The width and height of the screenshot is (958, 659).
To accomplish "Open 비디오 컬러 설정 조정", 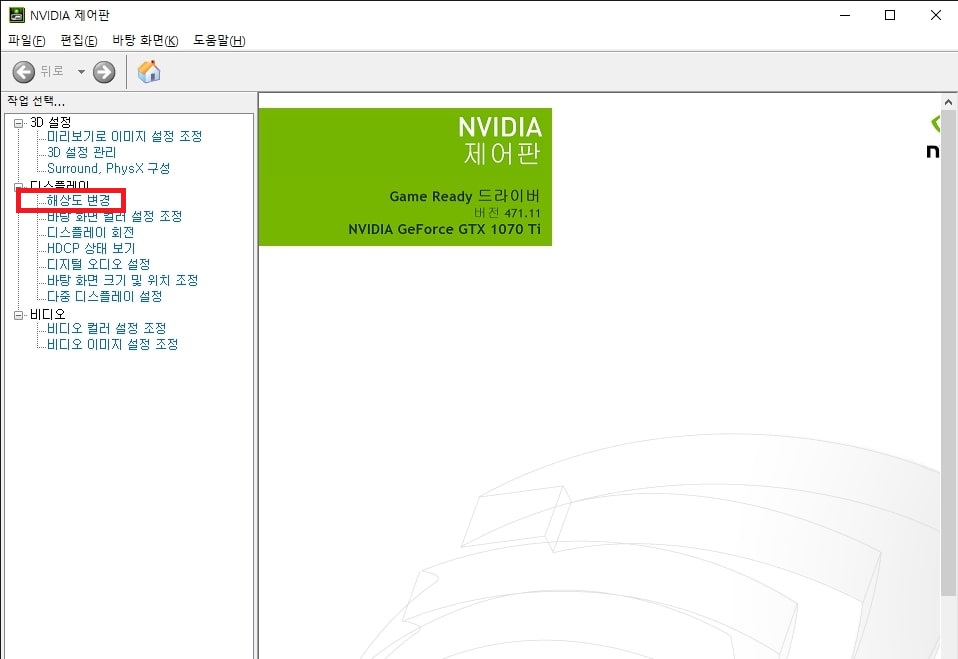I will coord(106,328).
